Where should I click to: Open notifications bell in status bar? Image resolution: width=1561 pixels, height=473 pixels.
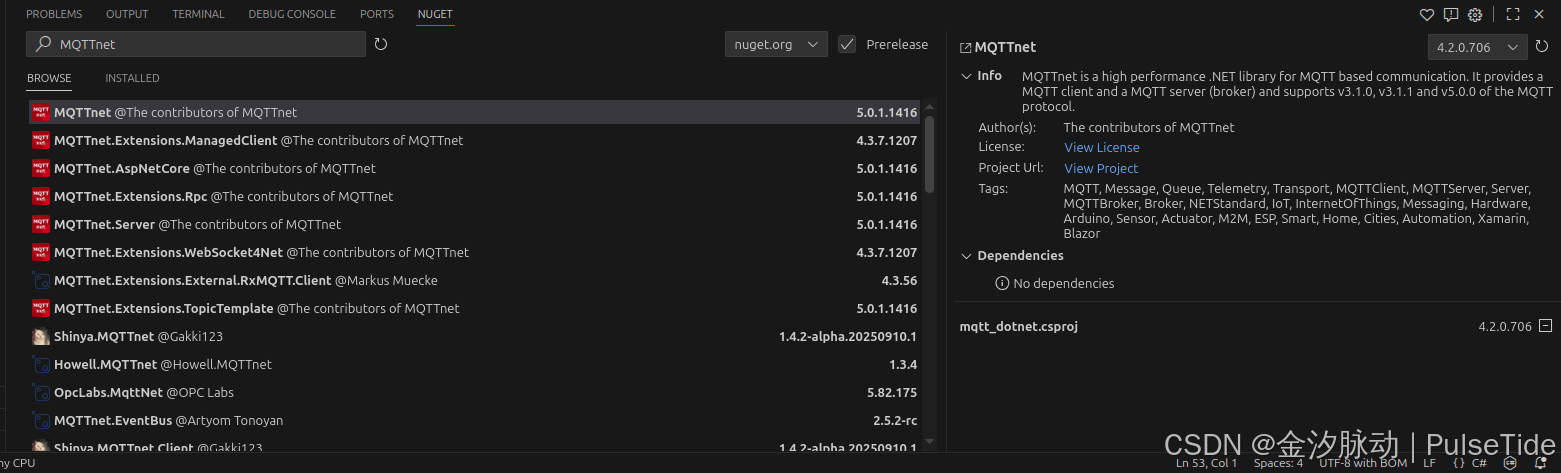pyautogui.click(x=1540, y=463)
